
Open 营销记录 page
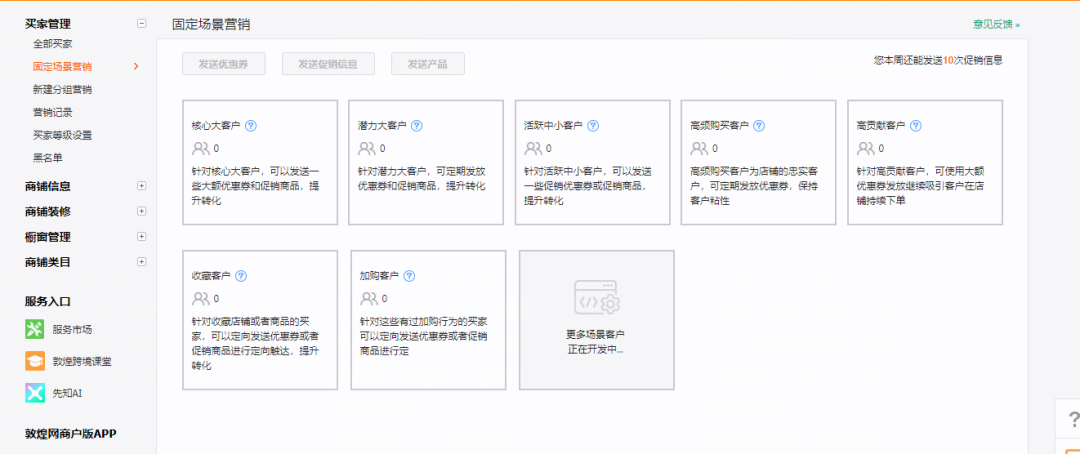pyautogui.click(x=52, y=112)
